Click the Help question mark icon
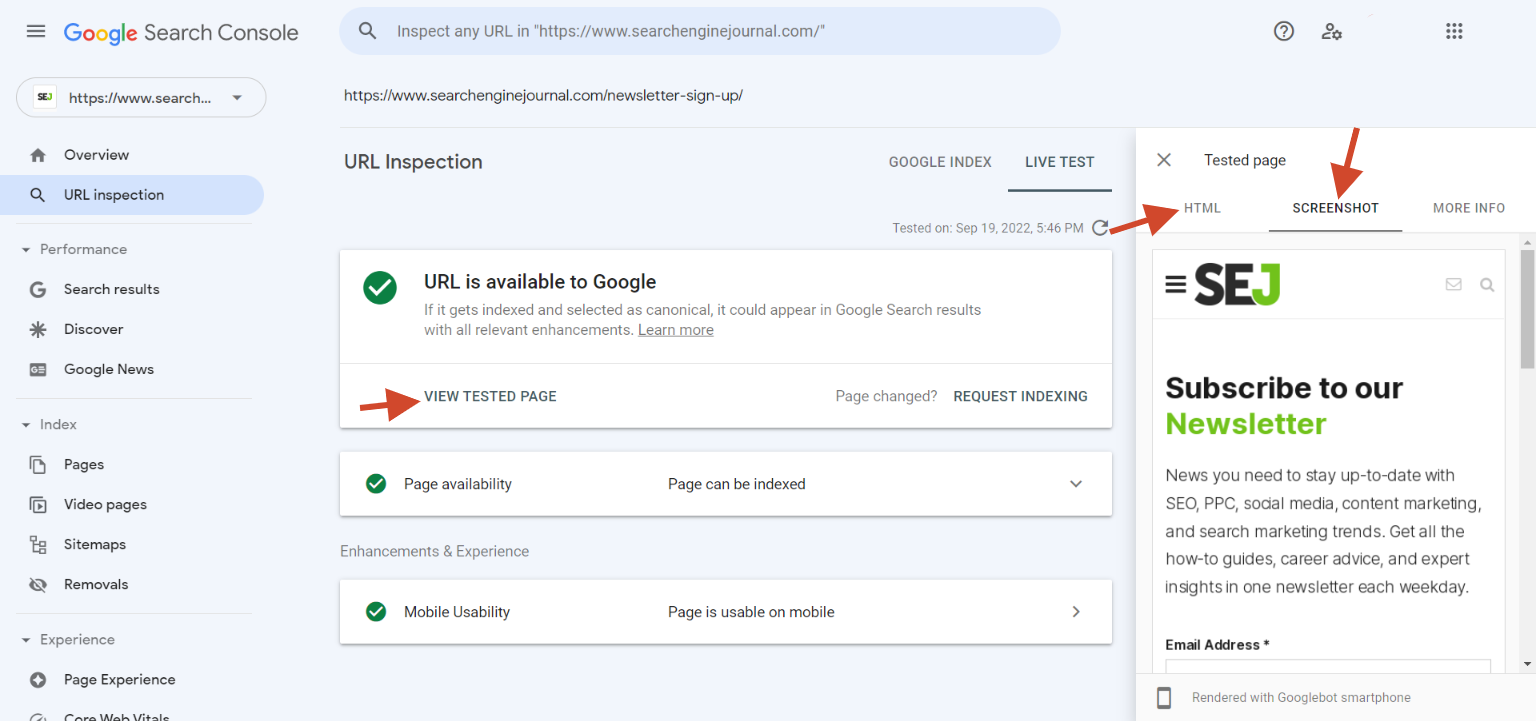The height and width of the screenshot is (721, 1536). coord(1283,32)
